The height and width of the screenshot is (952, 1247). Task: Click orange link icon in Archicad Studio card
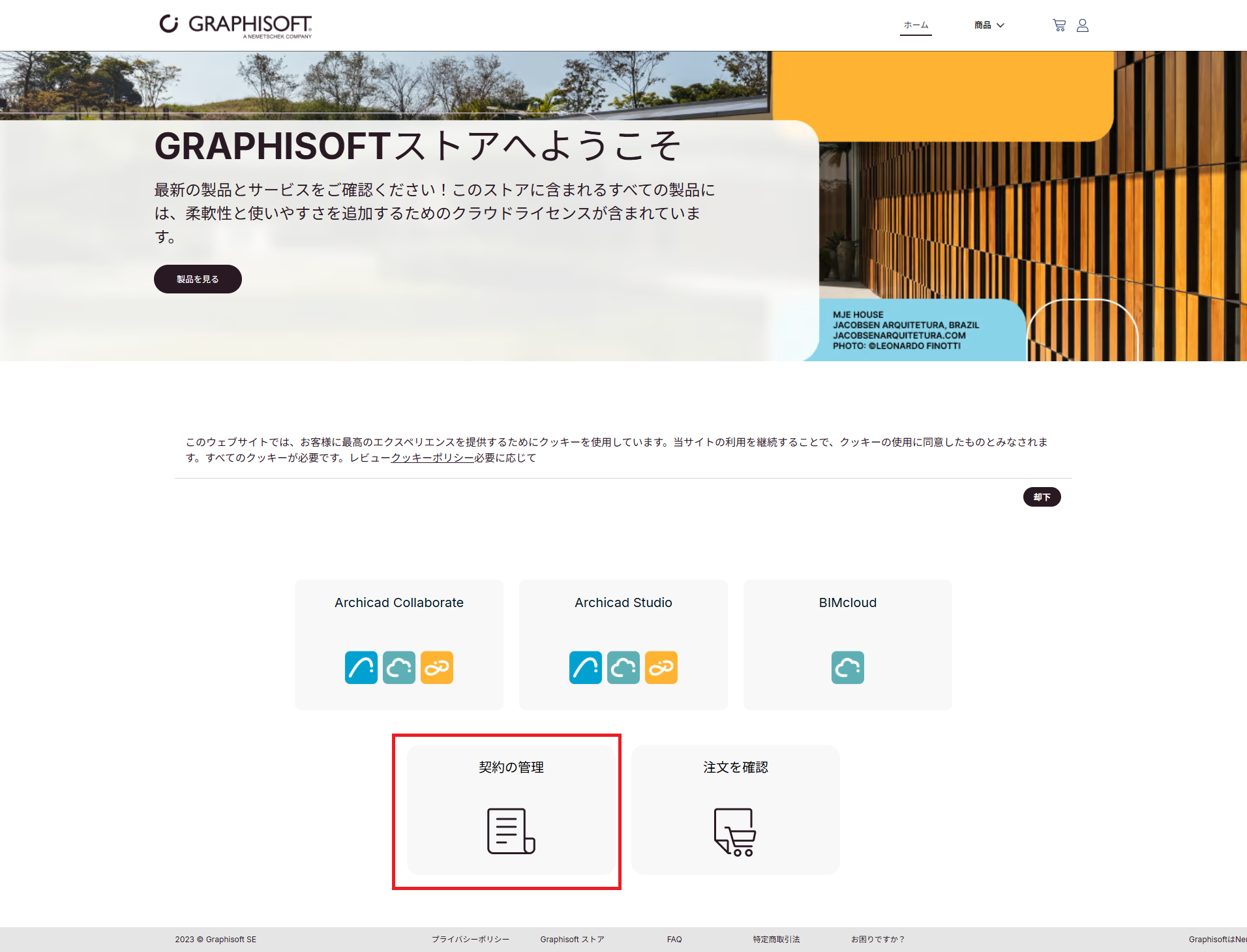point(661,668)
